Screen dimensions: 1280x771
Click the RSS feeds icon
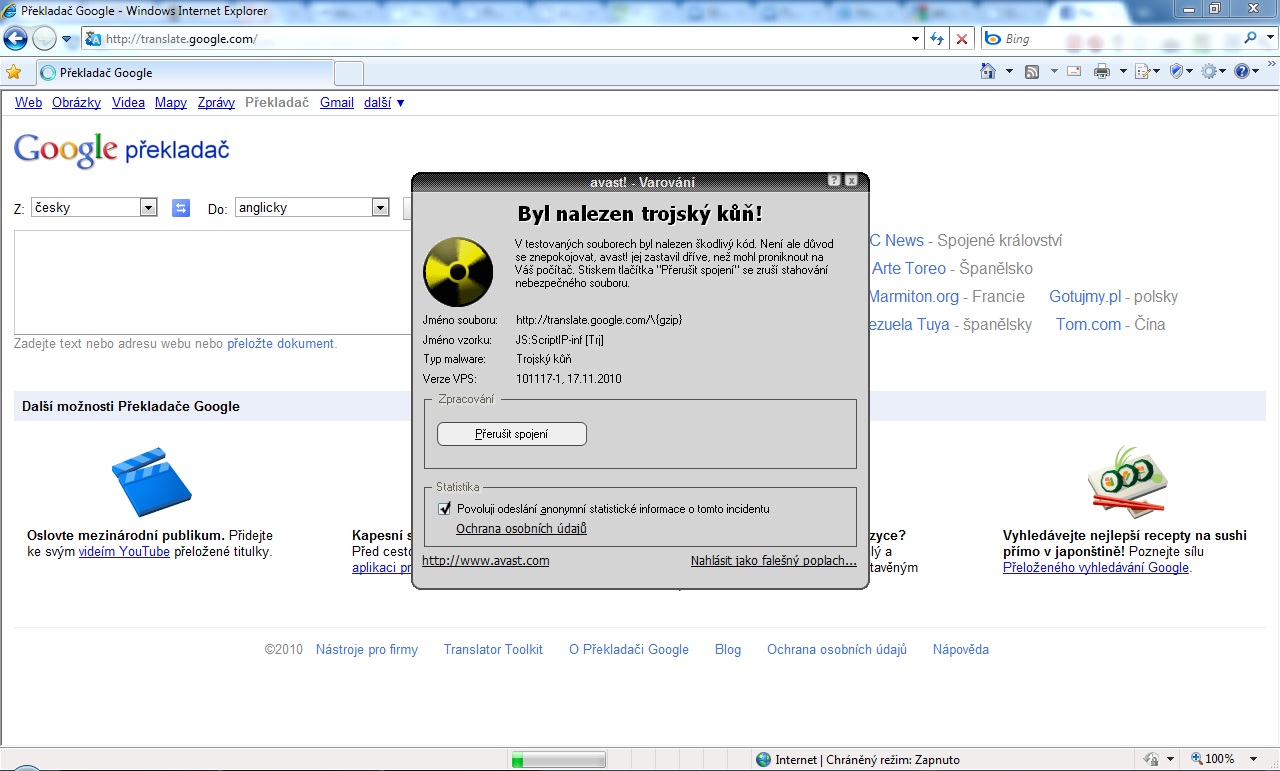(1032, 71)
